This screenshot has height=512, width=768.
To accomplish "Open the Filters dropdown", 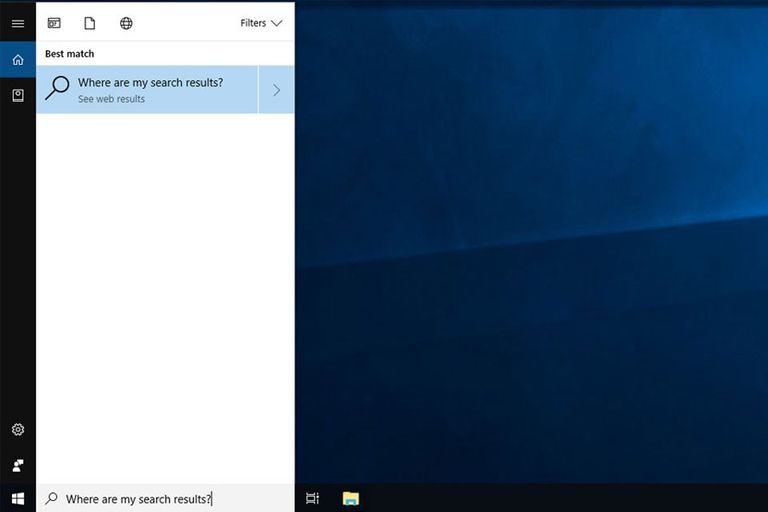I will coord(261,23).
